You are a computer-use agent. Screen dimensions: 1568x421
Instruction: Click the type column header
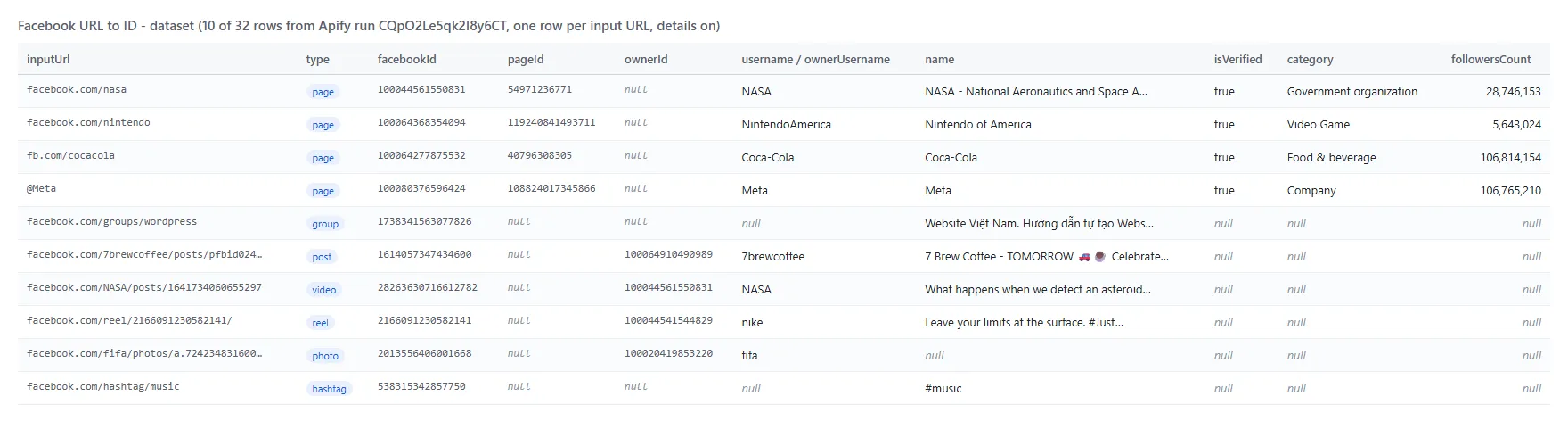coord(317,60)
